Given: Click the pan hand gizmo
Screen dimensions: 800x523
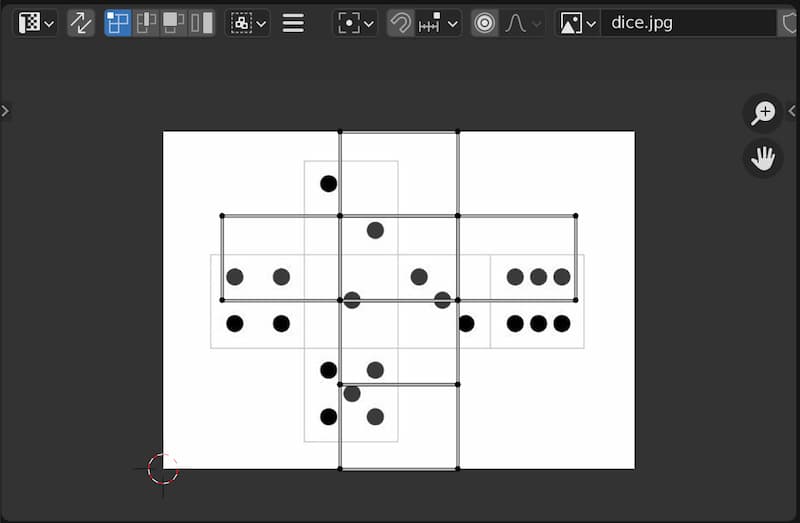Looking at the screenshot, I should (763, 158).
